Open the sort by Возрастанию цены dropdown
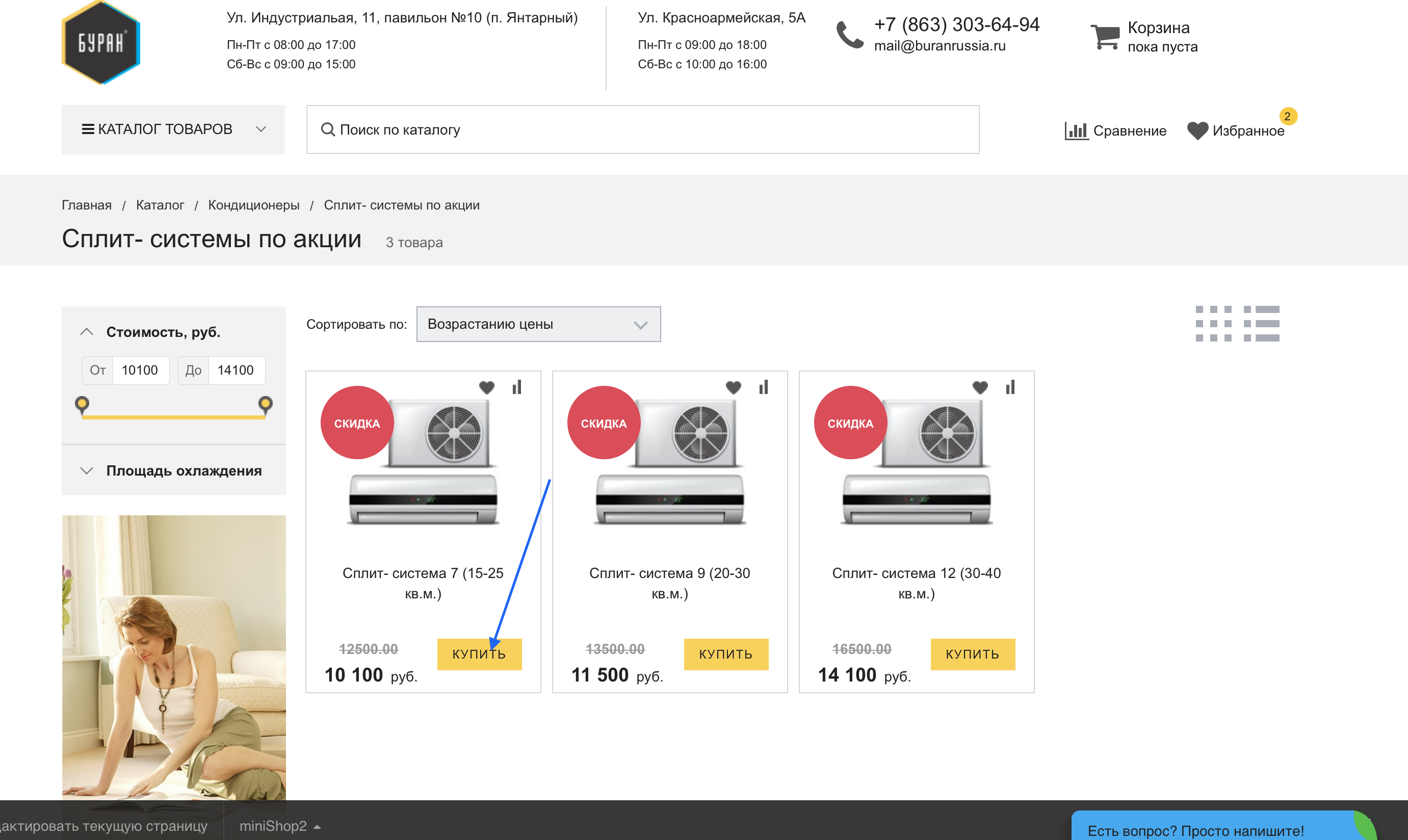Viewport: 1408px width, 840px height. (538, 324)
